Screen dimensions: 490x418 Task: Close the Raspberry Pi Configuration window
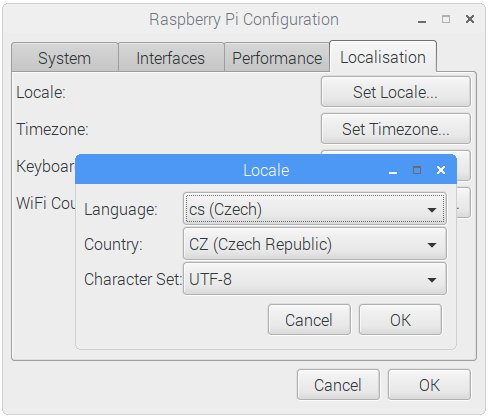[470, 19]
